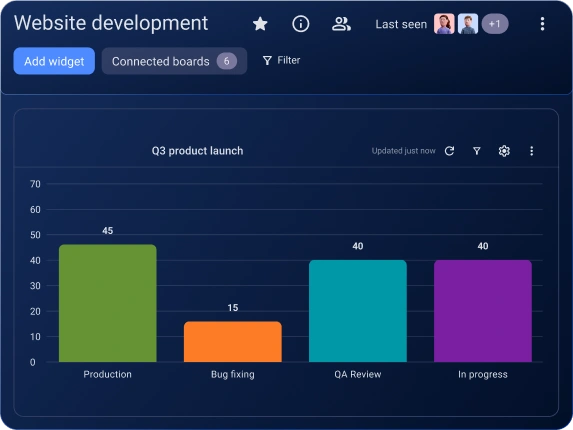This screenshot has width=573, height=430.
Task: Click the Add widget button
Action: click(x=54, y=61)
